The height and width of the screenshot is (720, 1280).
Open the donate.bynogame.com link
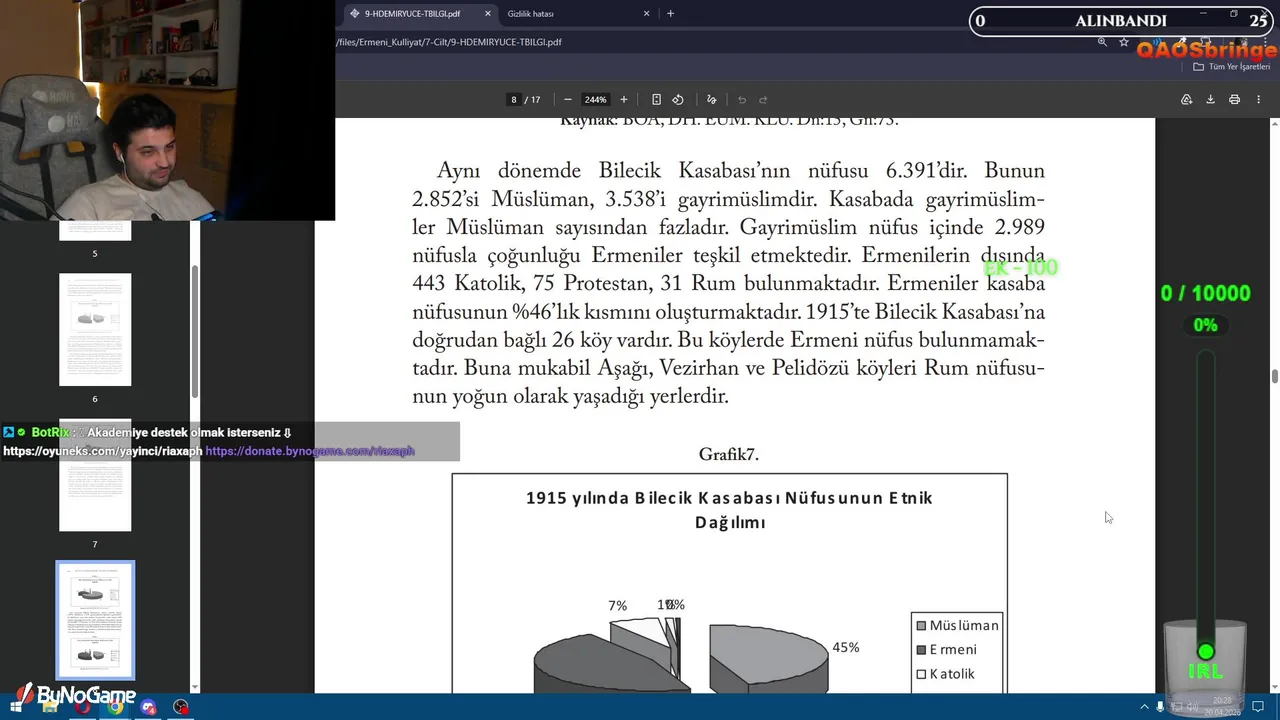(310, 451)
